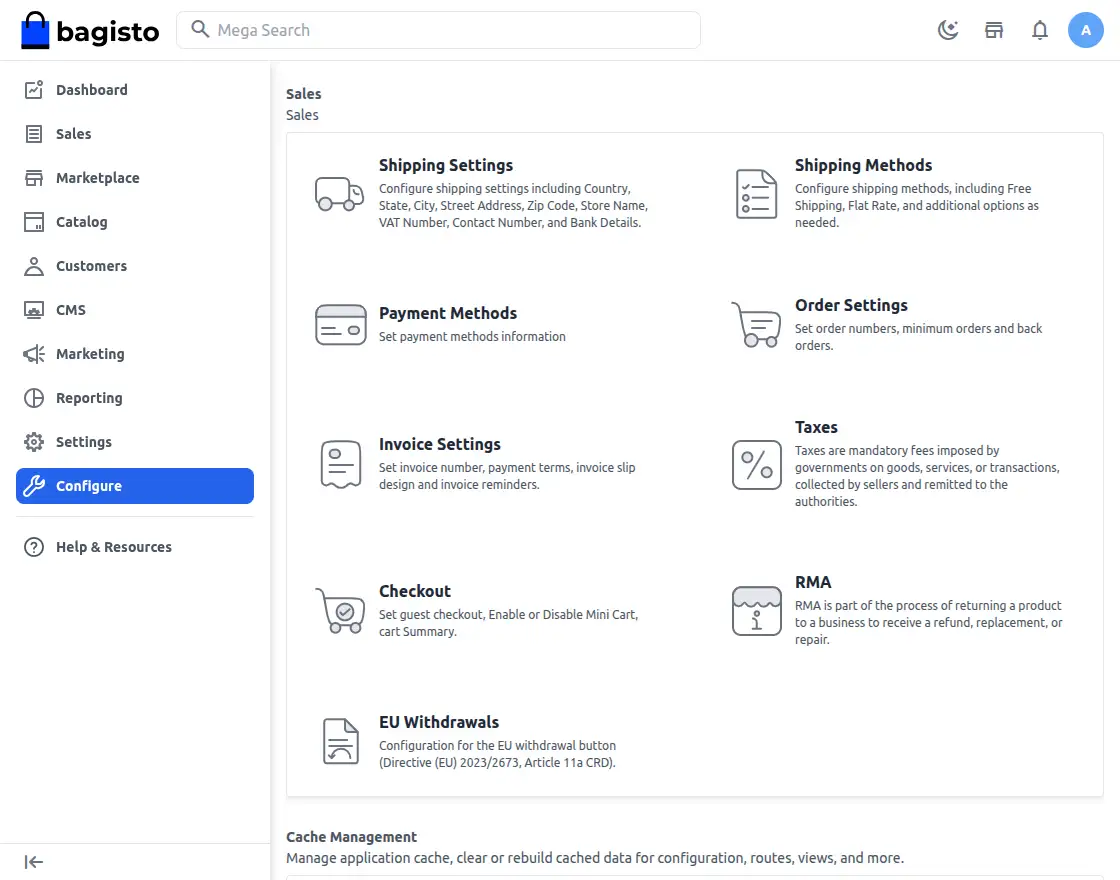Open the Dashboard menu item
This screenshot has height=880, width=1120.
coord(135,90)
